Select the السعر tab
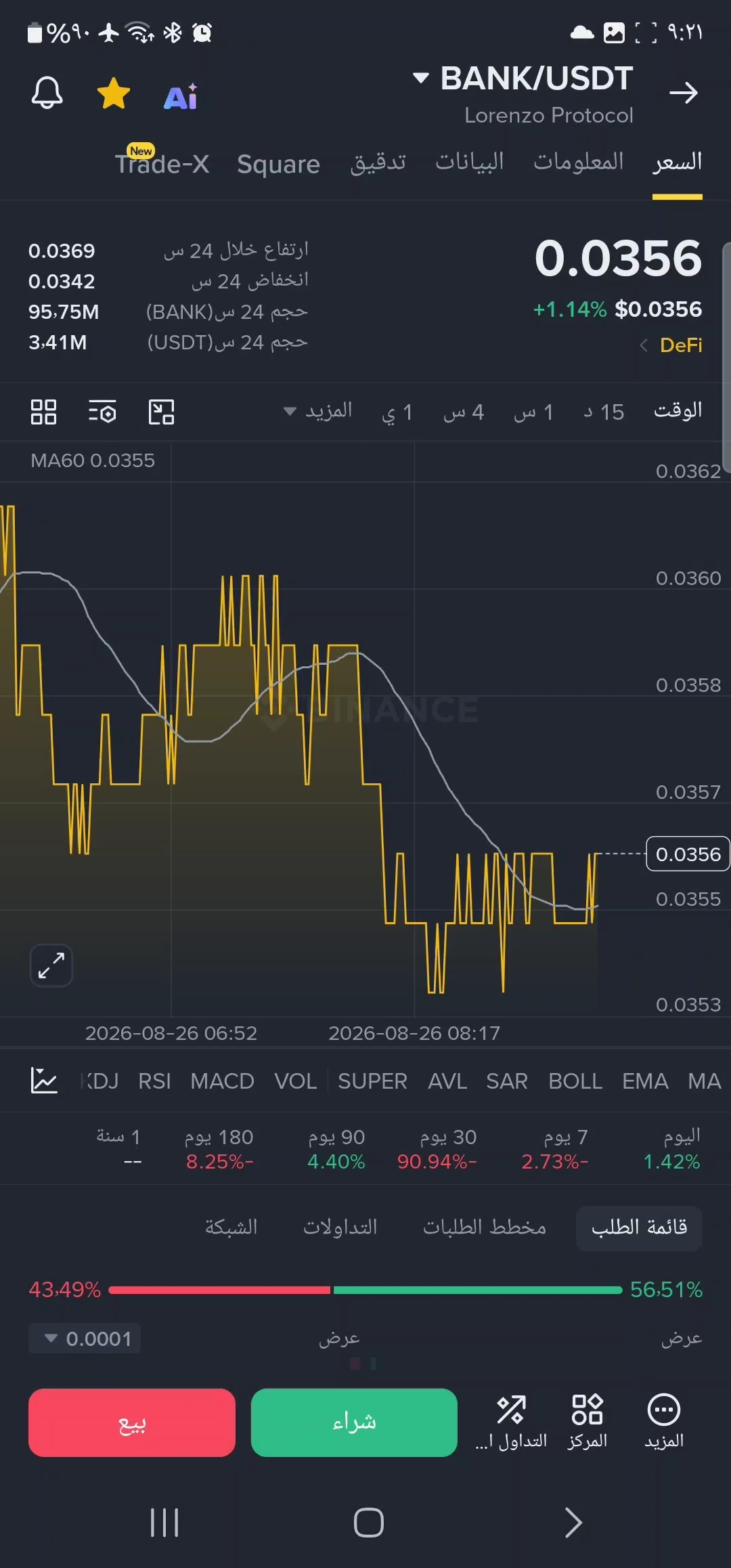The image size is (731, 1568). [x=678, y=162]
